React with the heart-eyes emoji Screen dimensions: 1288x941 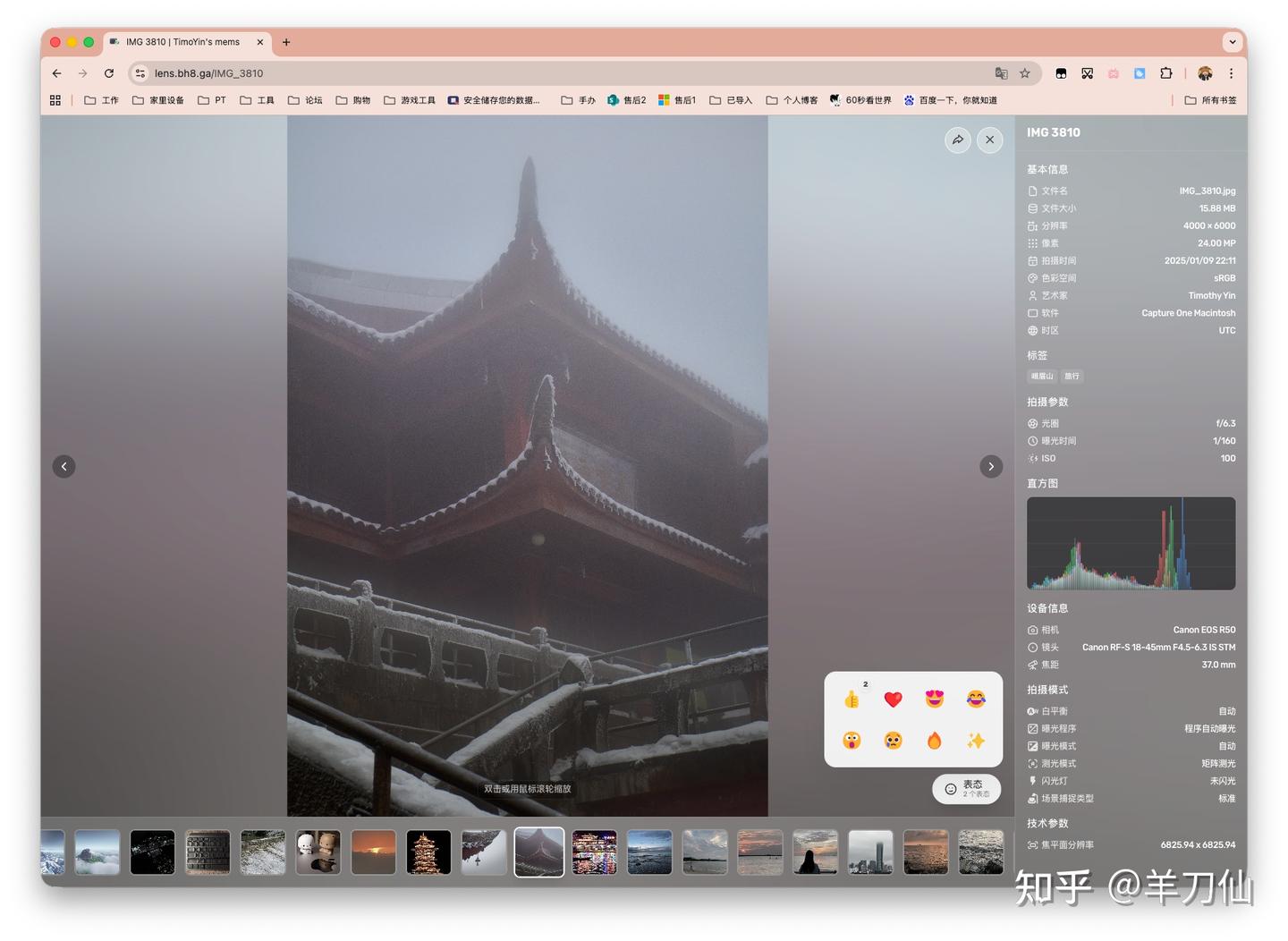[x=935, y=699]
